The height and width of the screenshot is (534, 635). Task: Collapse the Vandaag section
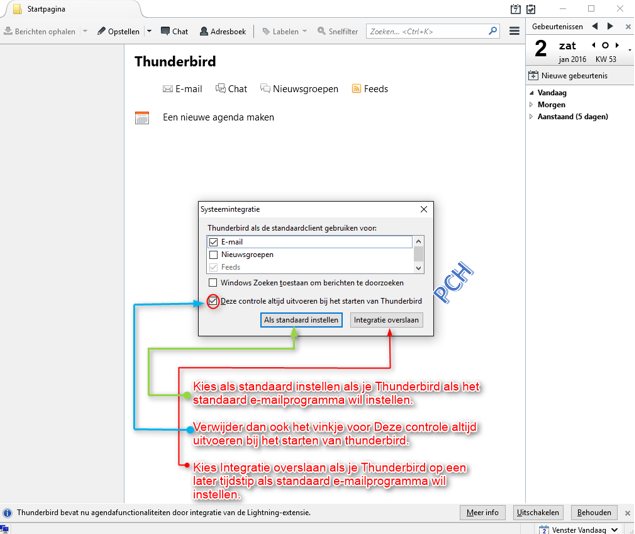[531, 93]
